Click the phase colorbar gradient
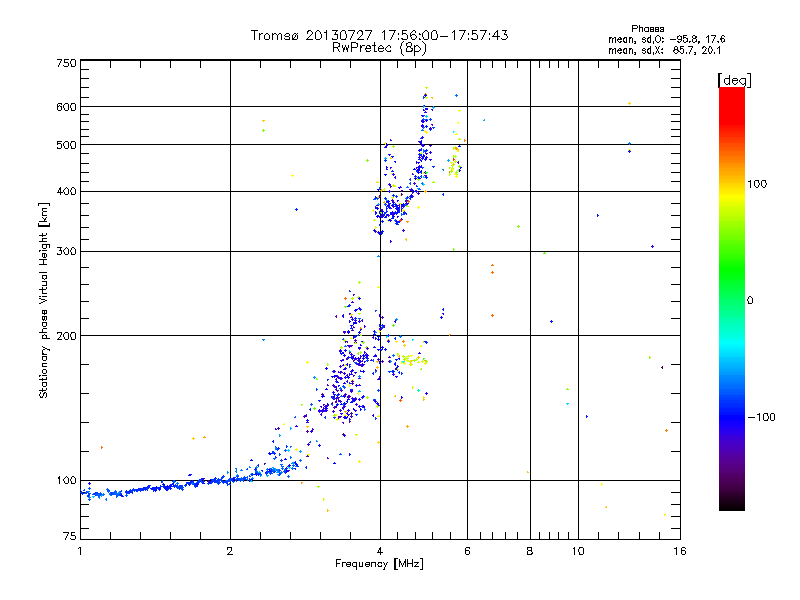Viewport: 800px width, 600px height. click(x=732, y=299)
